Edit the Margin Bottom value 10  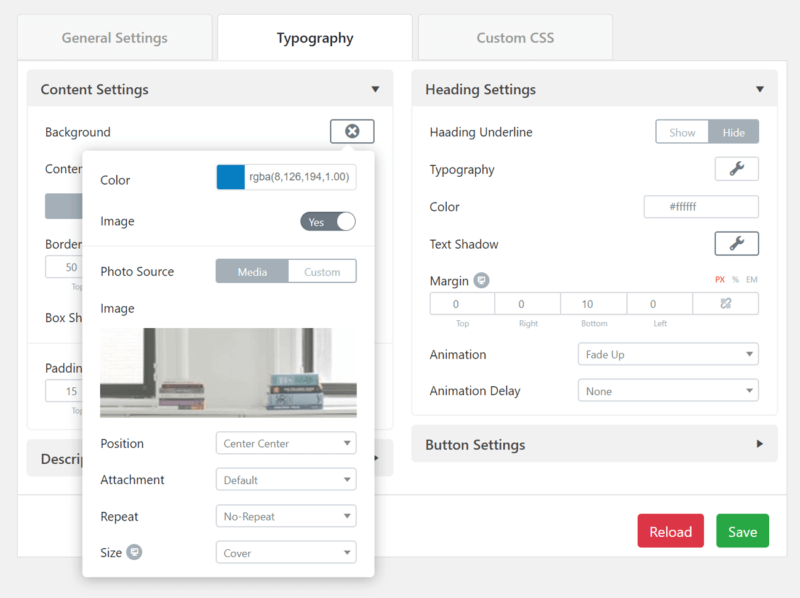(x=593, y=304)
